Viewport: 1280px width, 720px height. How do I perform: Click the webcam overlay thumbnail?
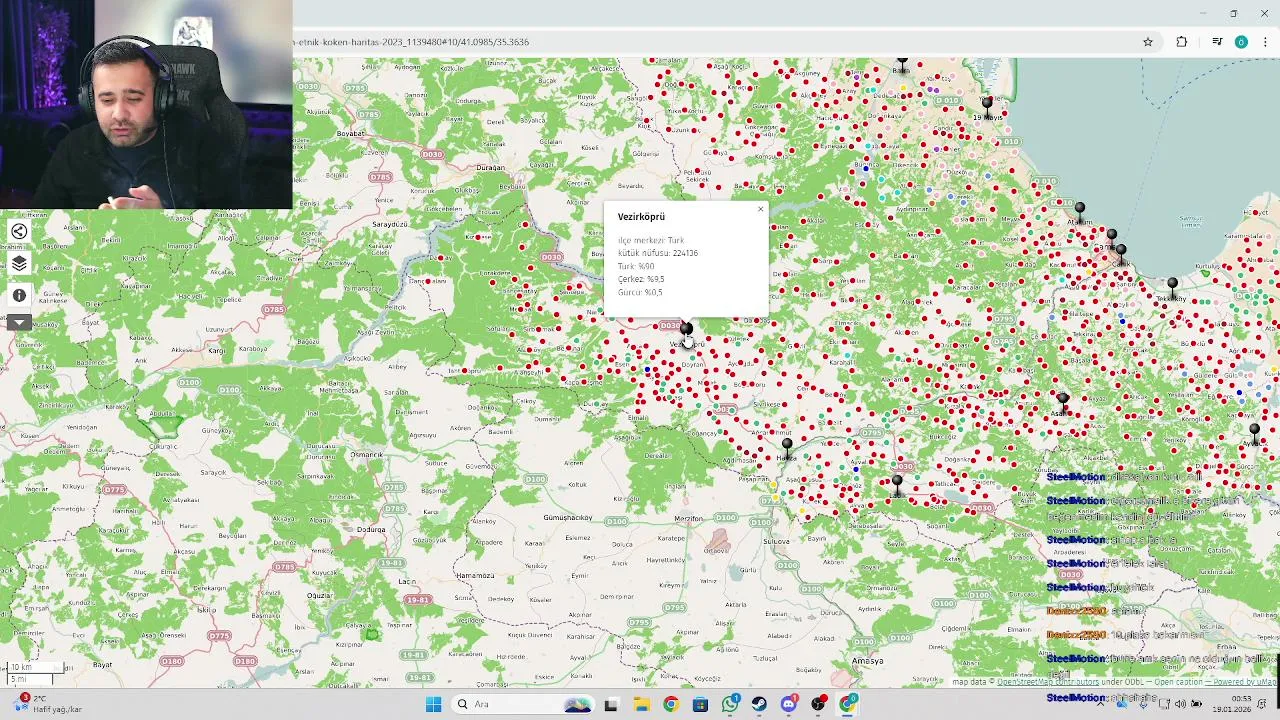(x=146, y=104)
